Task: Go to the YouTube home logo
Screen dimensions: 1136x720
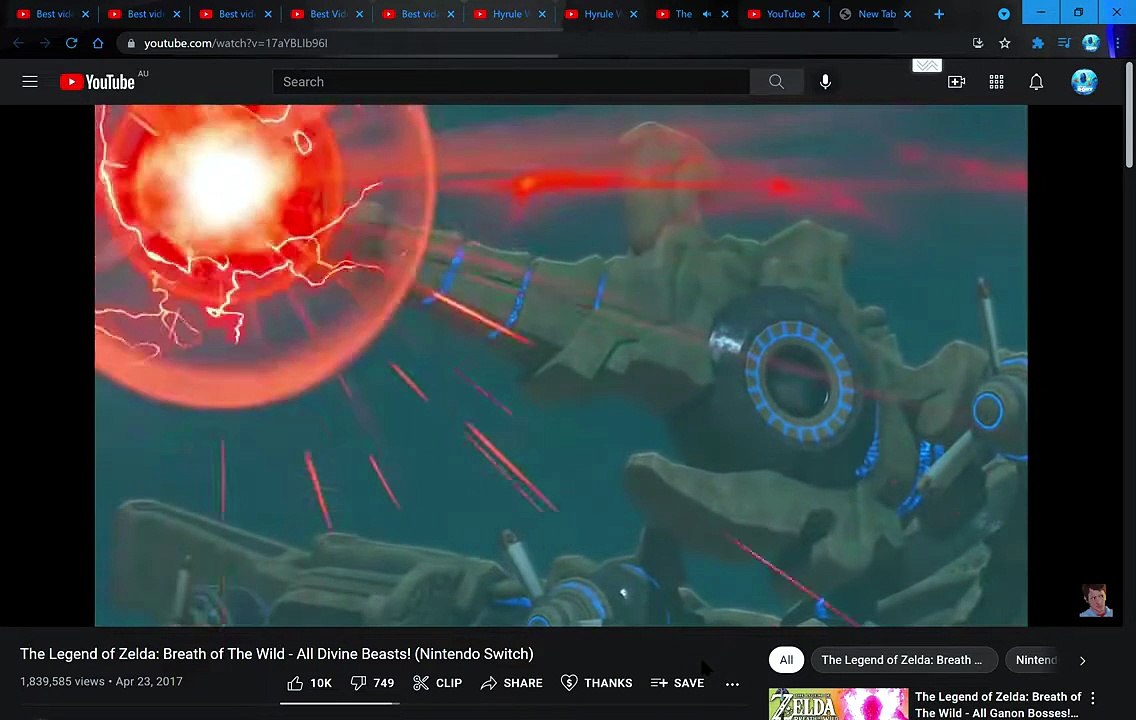Action: 97,82
